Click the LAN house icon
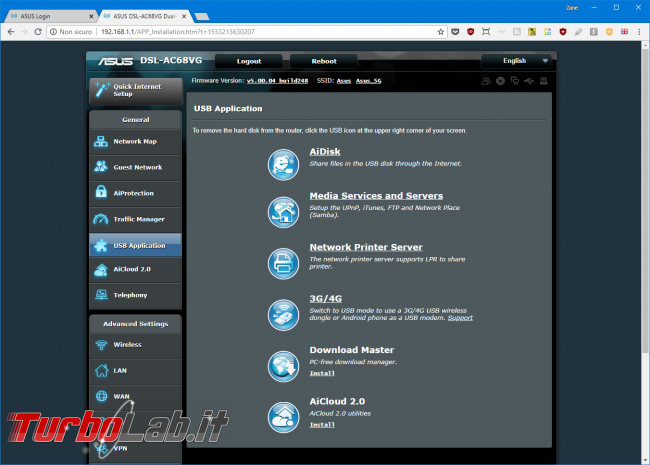The image size is (650, 465). (101, 370)
